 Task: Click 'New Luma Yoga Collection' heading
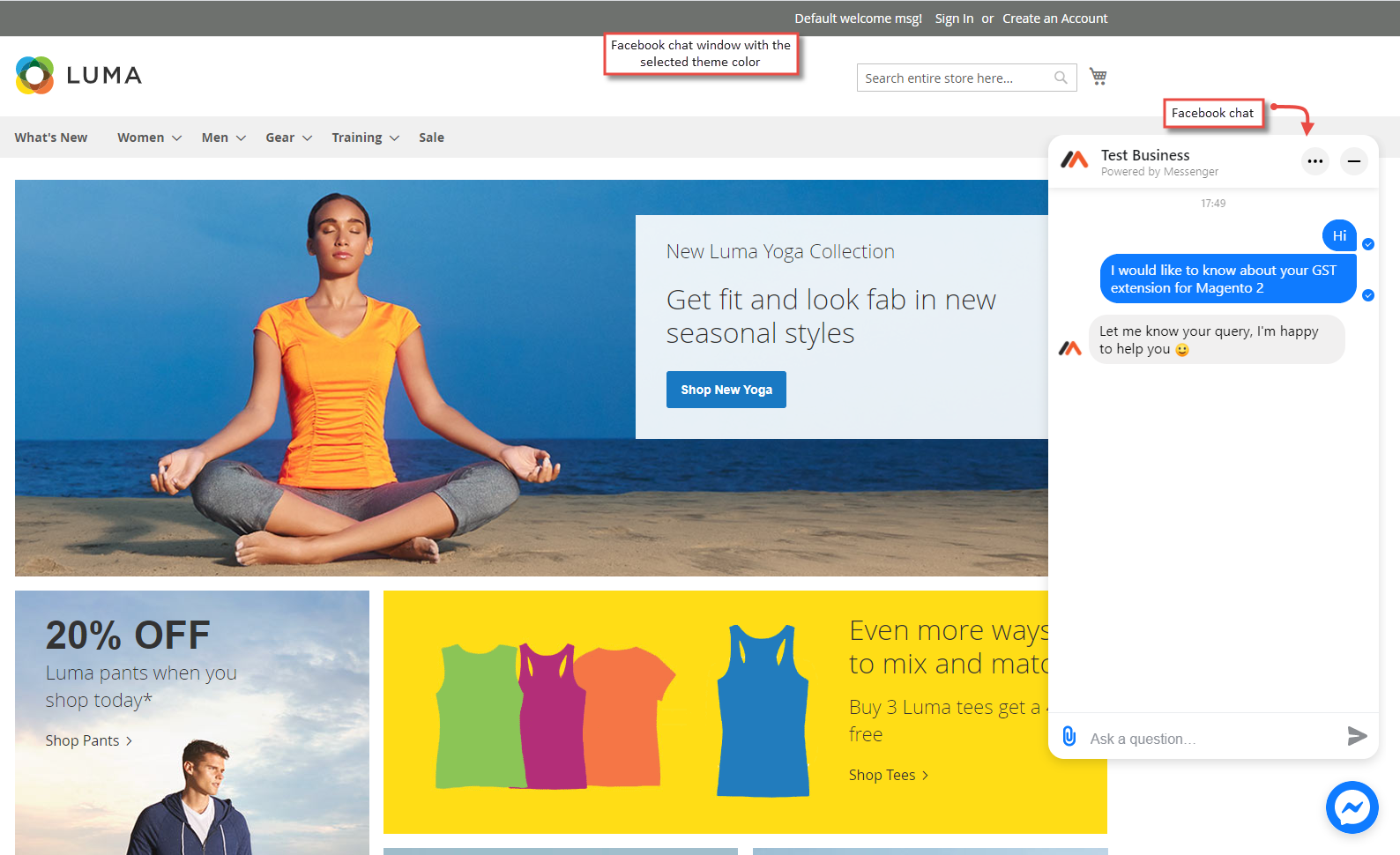780,251
